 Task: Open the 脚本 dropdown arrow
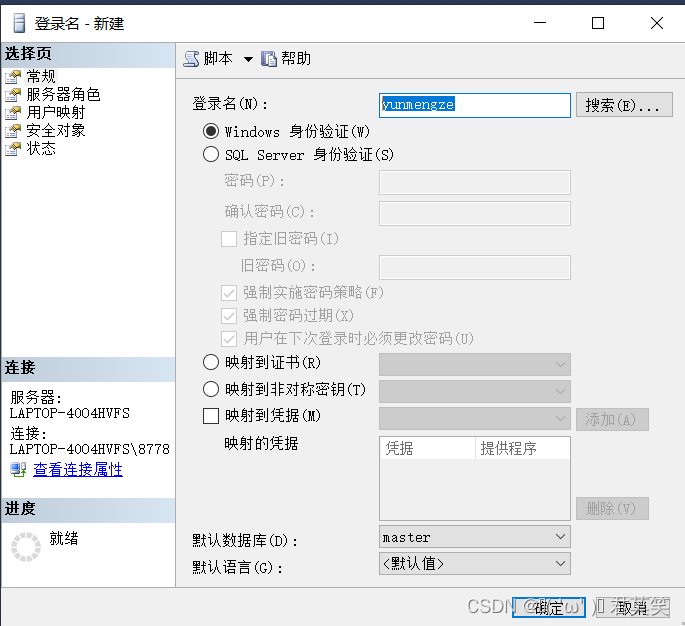[248, 59]
